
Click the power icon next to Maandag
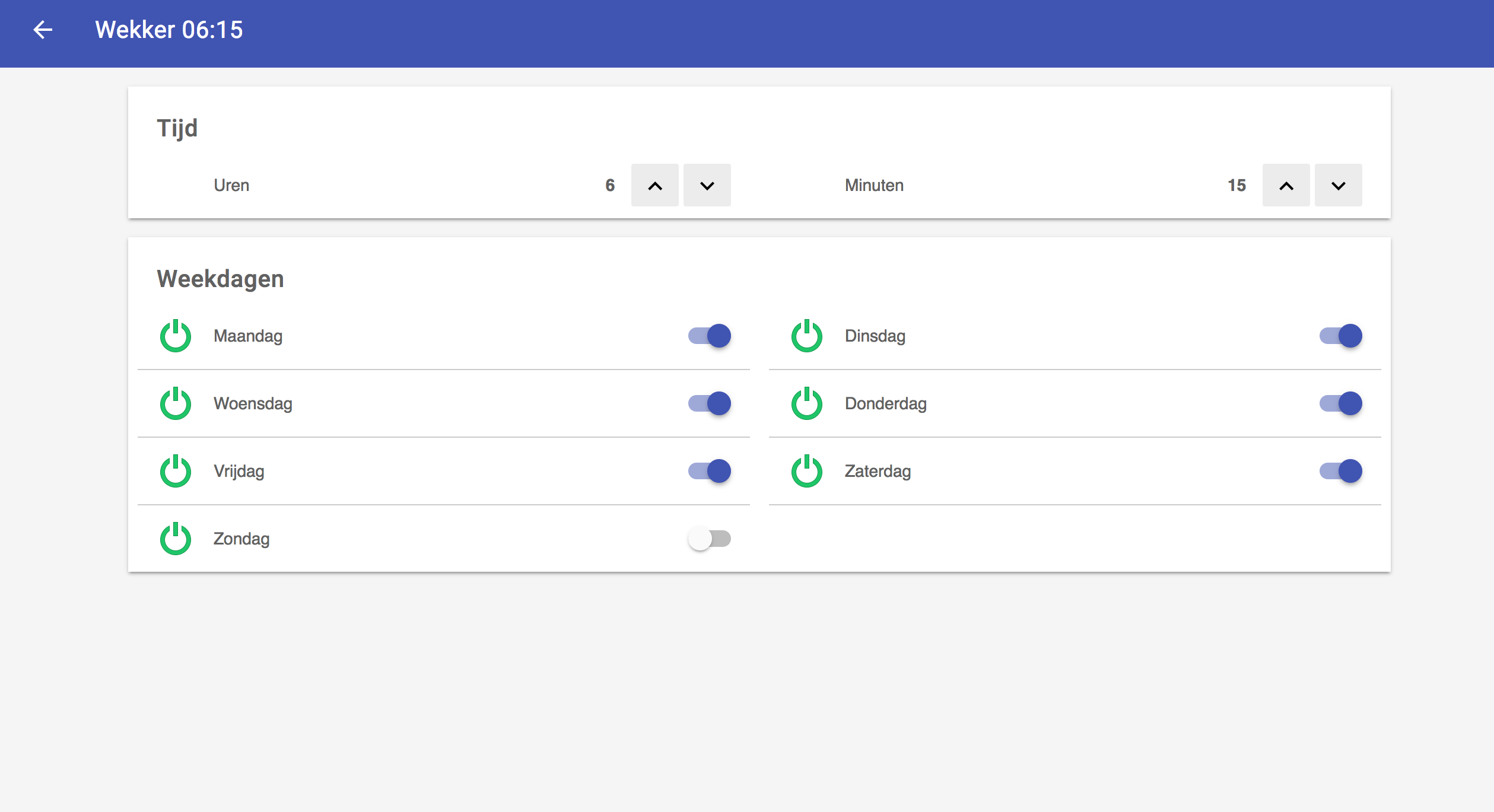176,336
